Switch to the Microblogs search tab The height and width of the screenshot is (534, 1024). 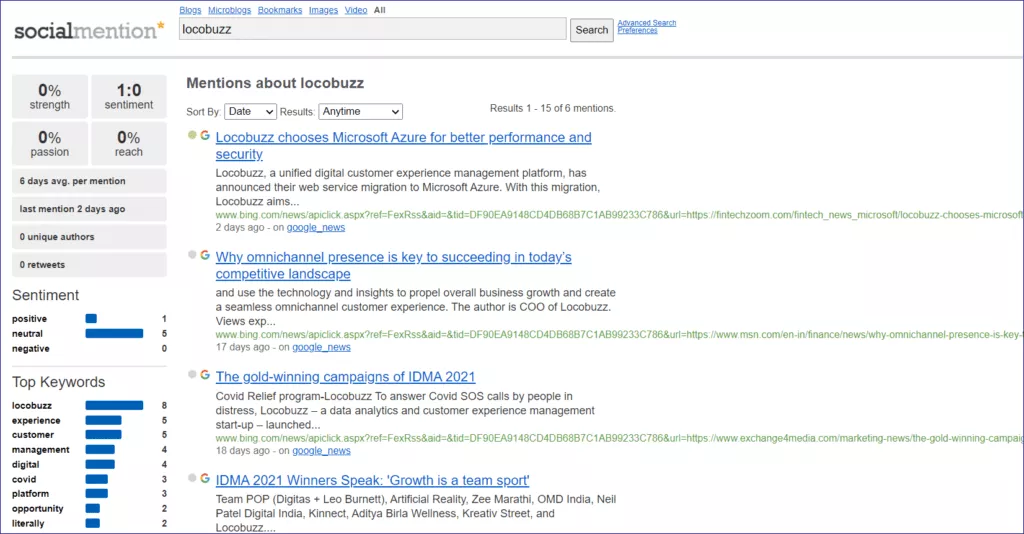coord(229,10)
